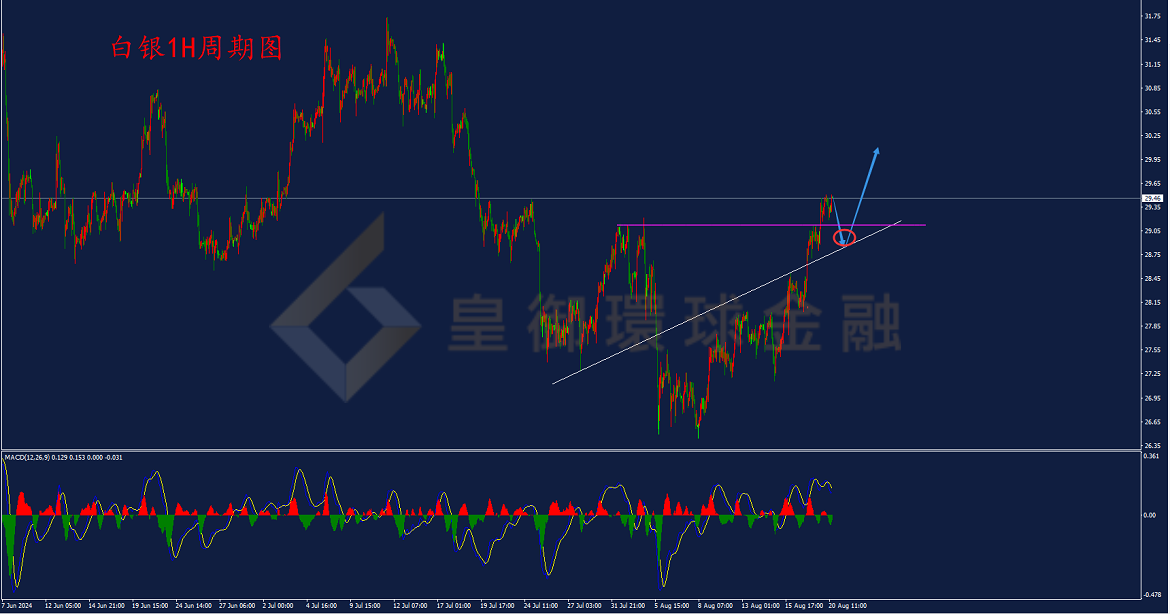Click the 7 Jun 2024 date label

tap(17, 606)
